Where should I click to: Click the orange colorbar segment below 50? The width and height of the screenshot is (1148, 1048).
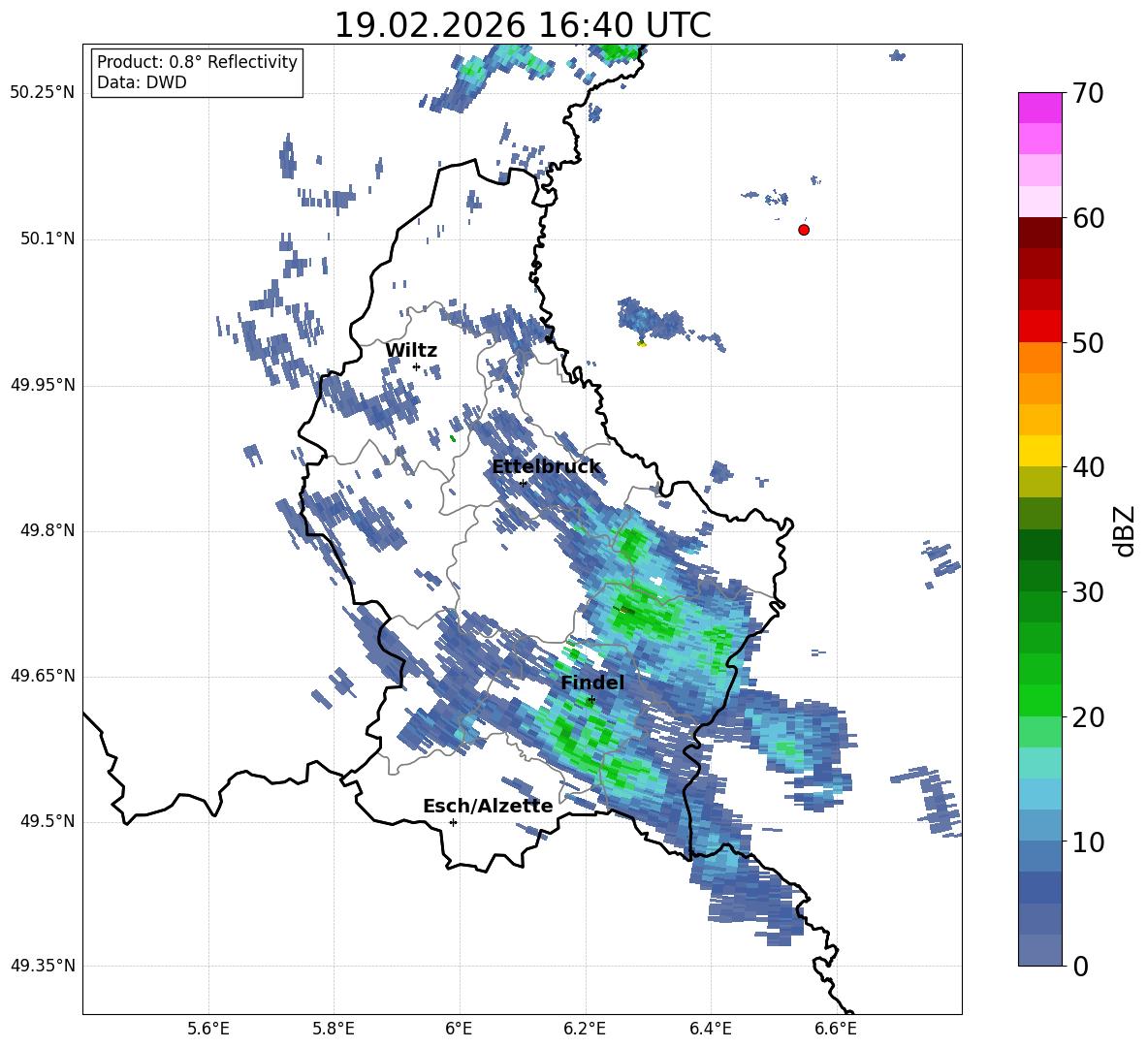pos(1040,358)
